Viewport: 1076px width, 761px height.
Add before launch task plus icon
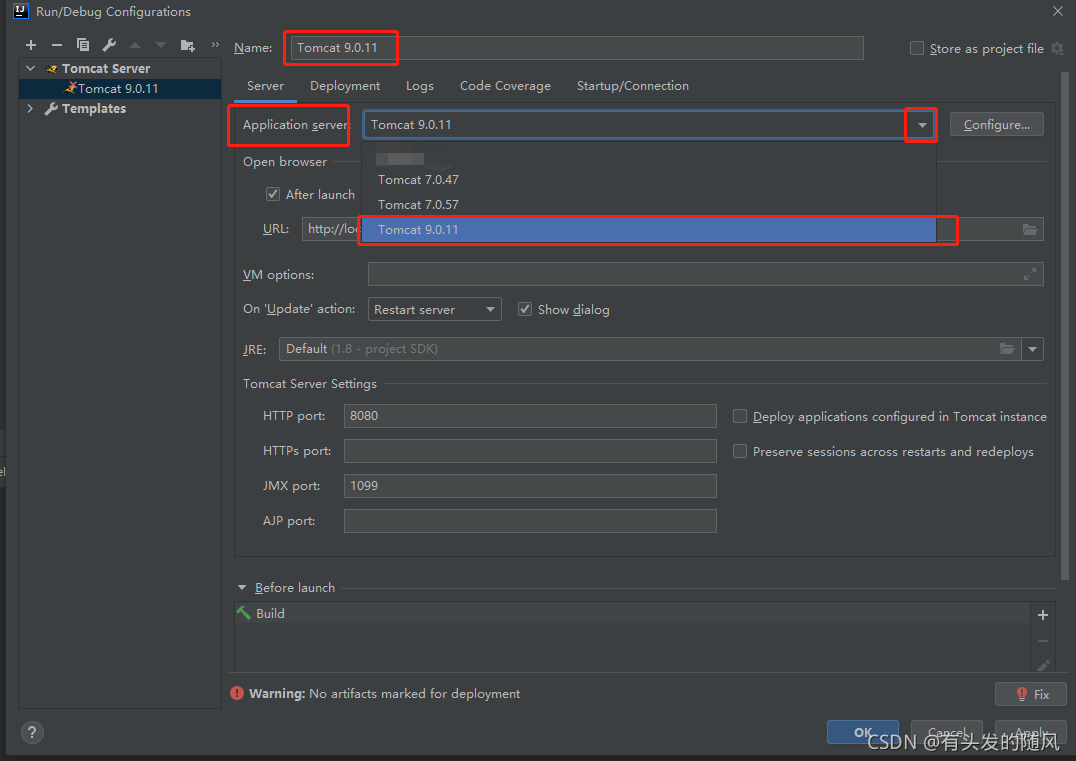click(x=1043, y=615)
